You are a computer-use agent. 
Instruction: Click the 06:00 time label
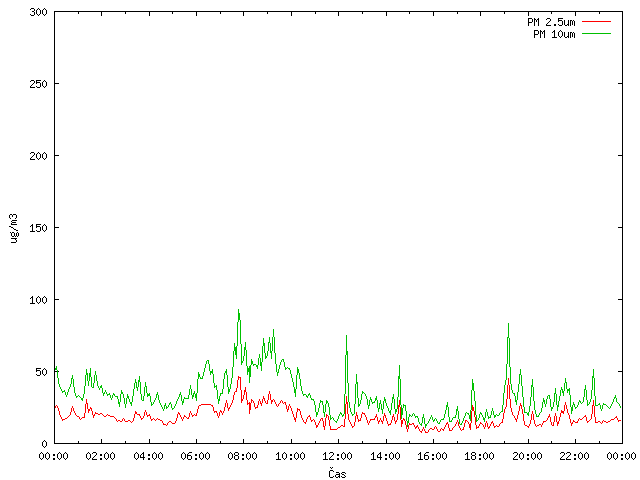coord(196,456)
